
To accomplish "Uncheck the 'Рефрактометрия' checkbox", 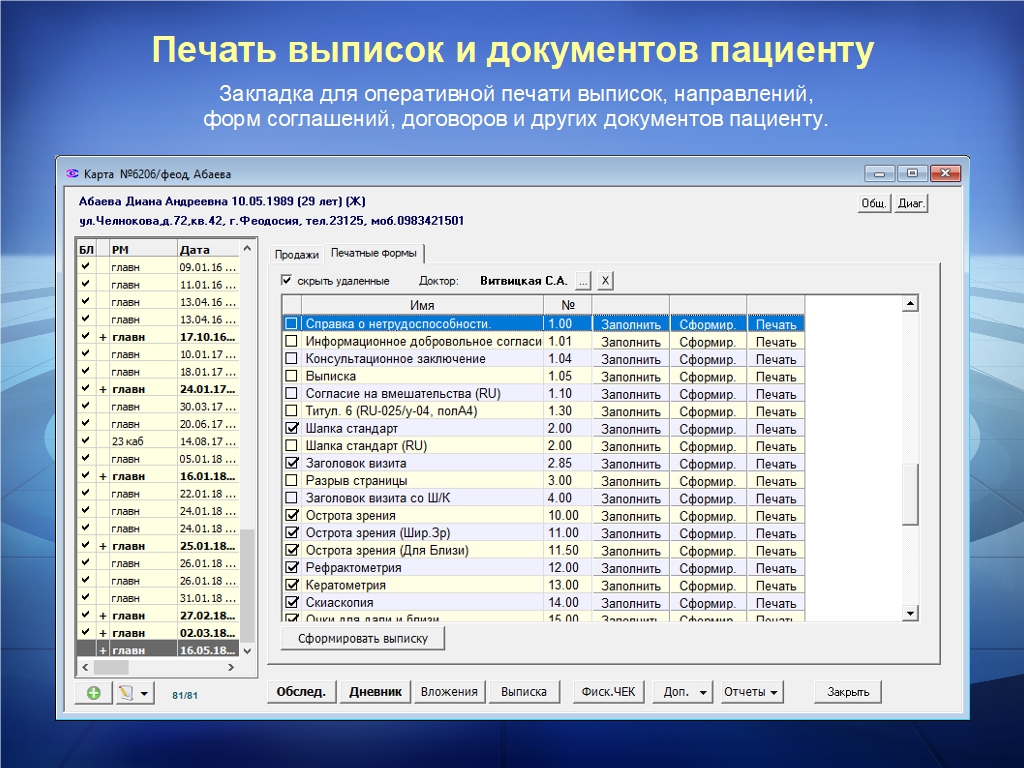I will pyautogui.click(x=291, y=568).
